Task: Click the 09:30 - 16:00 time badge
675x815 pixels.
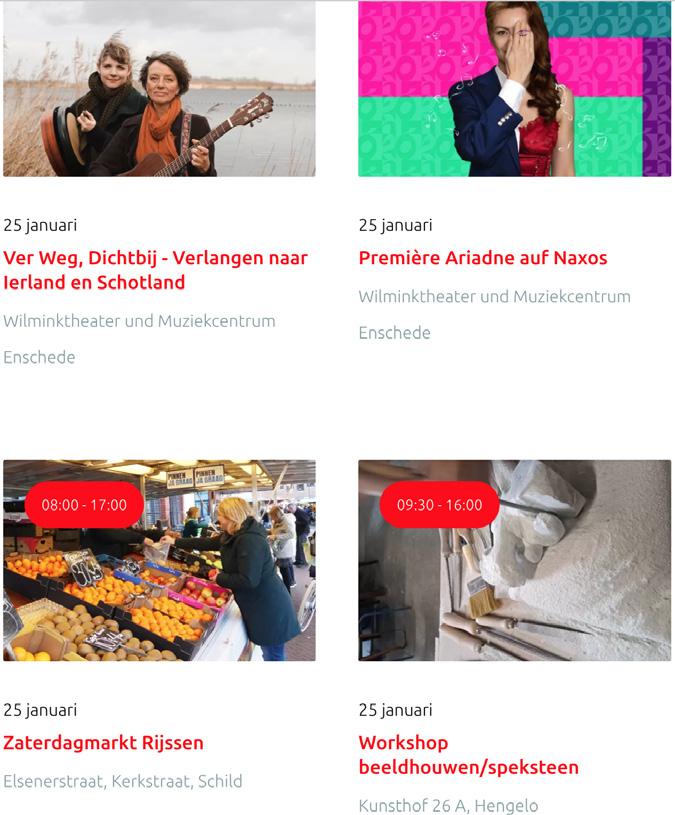Action: pyautogui.click(x=440, y=505)
